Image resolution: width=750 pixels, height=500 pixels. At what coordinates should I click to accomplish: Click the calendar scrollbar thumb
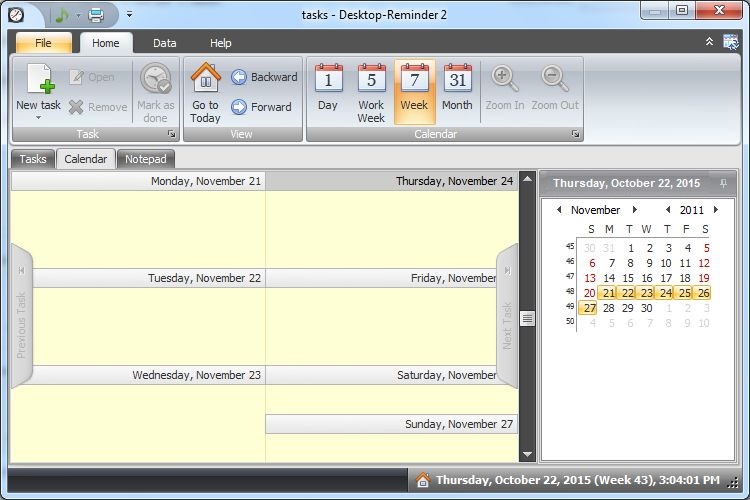coord(527,318)
